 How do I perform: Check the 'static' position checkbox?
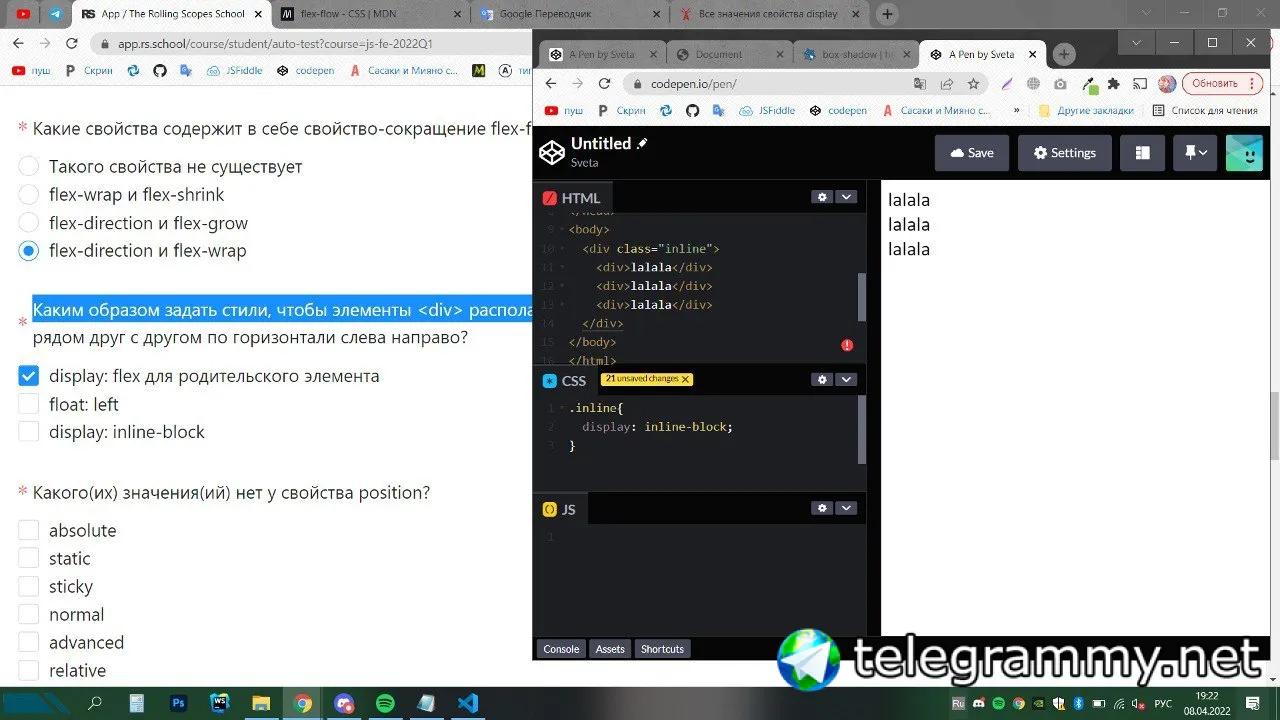click(x=29, y=558)
